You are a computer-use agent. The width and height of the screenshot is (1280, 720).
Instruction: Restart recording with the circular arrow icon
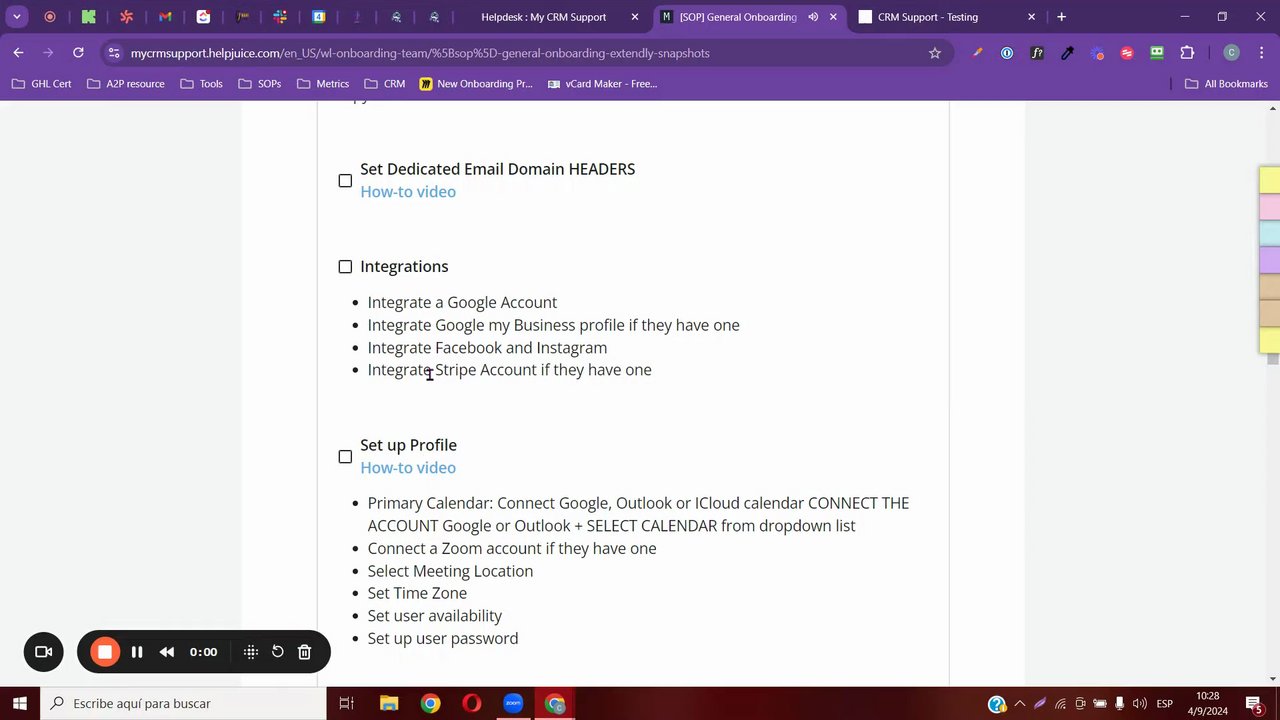coord(278,652)
